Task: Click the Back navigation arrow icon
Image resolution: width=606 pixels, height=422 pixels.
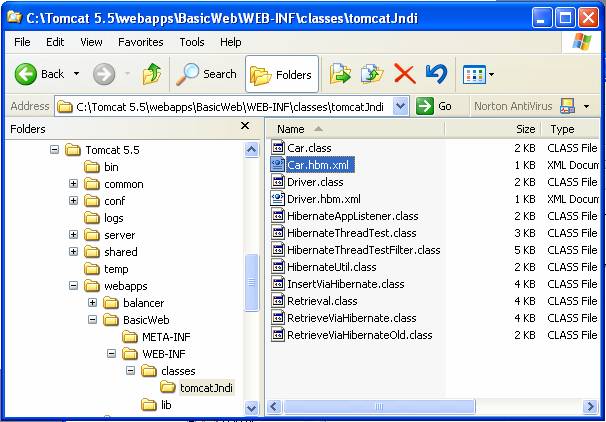Action: [26, 74]
